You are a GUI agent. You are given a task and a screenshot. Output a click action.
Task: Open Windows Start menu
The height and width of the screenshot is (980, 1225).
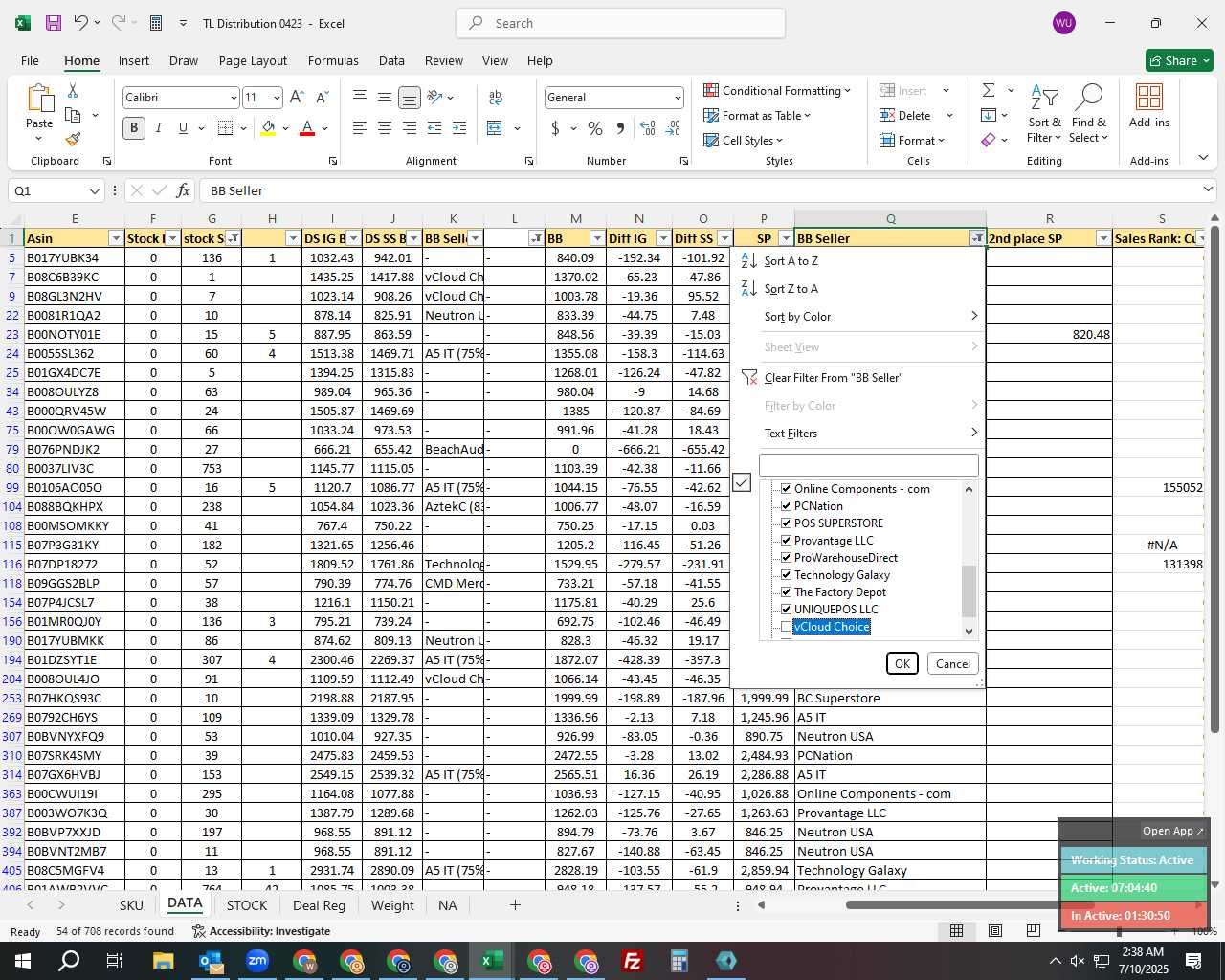coord(22,961)
